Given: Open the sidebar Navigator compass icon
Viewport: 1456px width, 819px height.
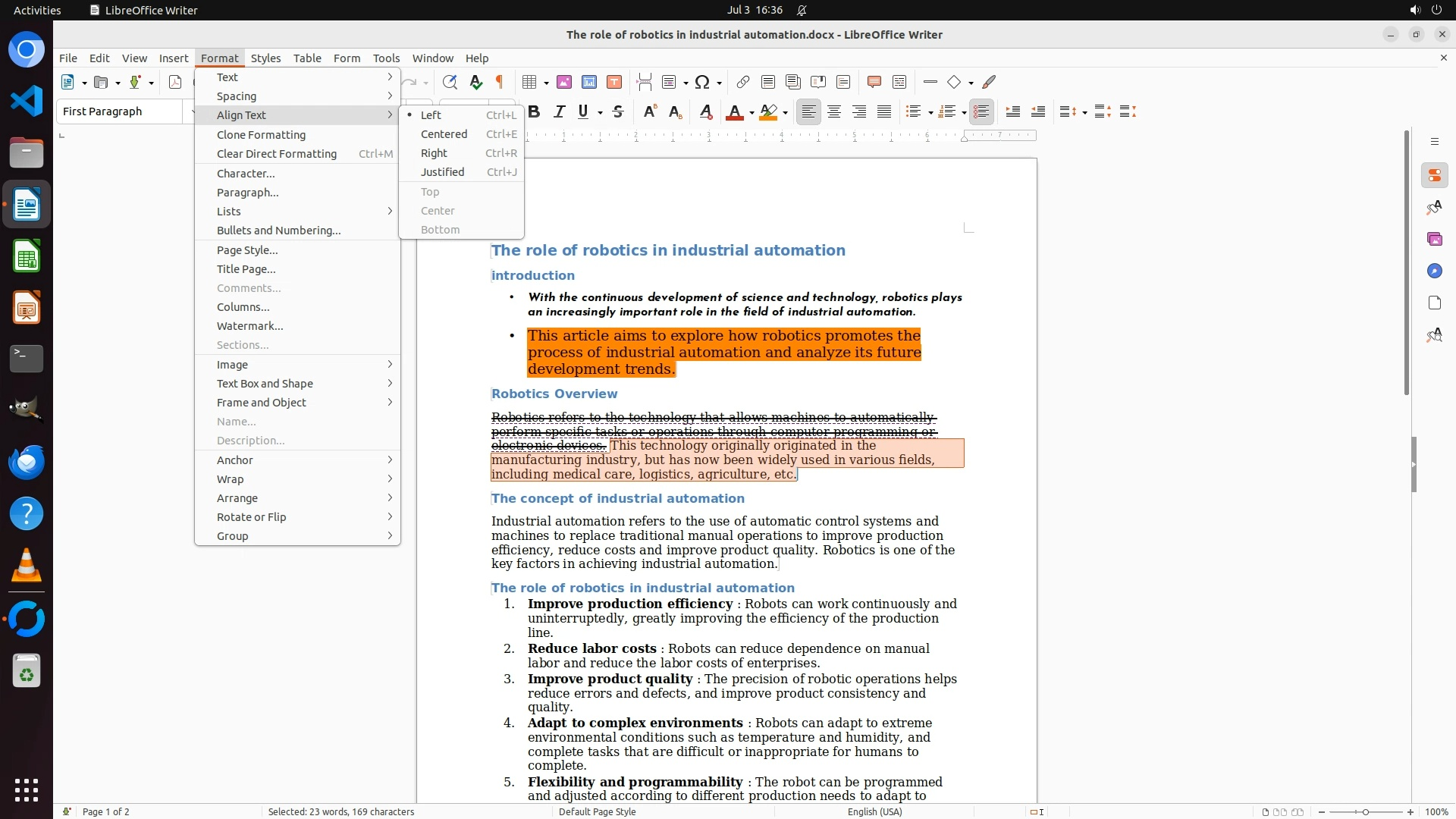Looking at the screenshot, I should coord(1434,271).
